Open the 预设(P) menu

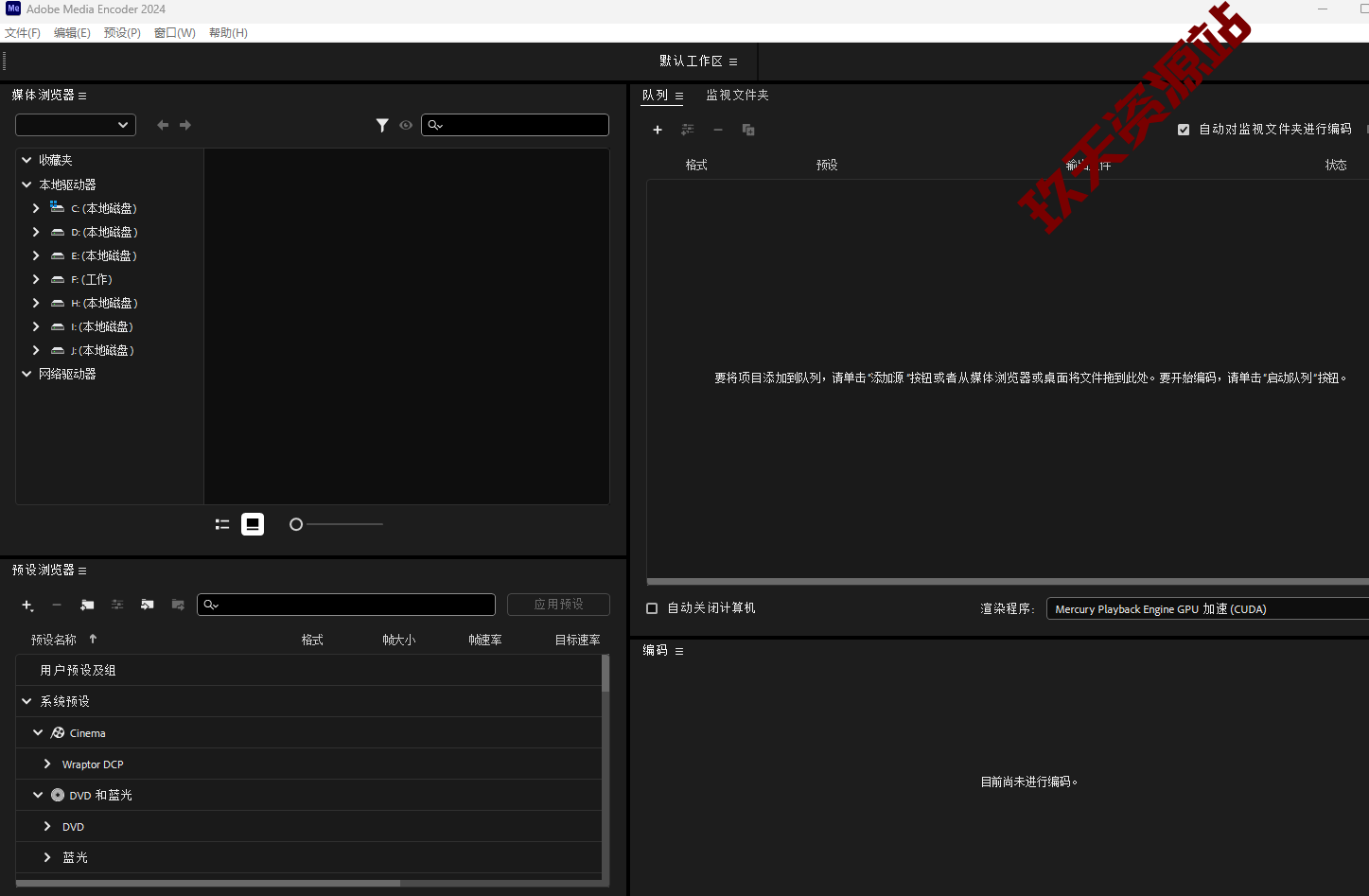[x=122, y=33]
